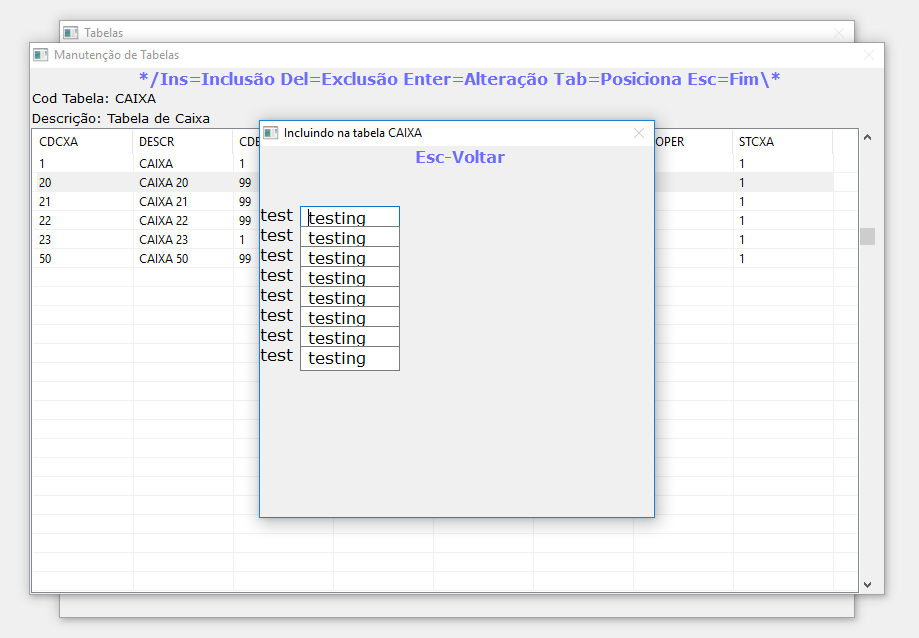Screen dimensions: 919x638
Task: Click the vertical scrollbar thumb of the table
Action: pyautogui.click(x=867, y=236)
